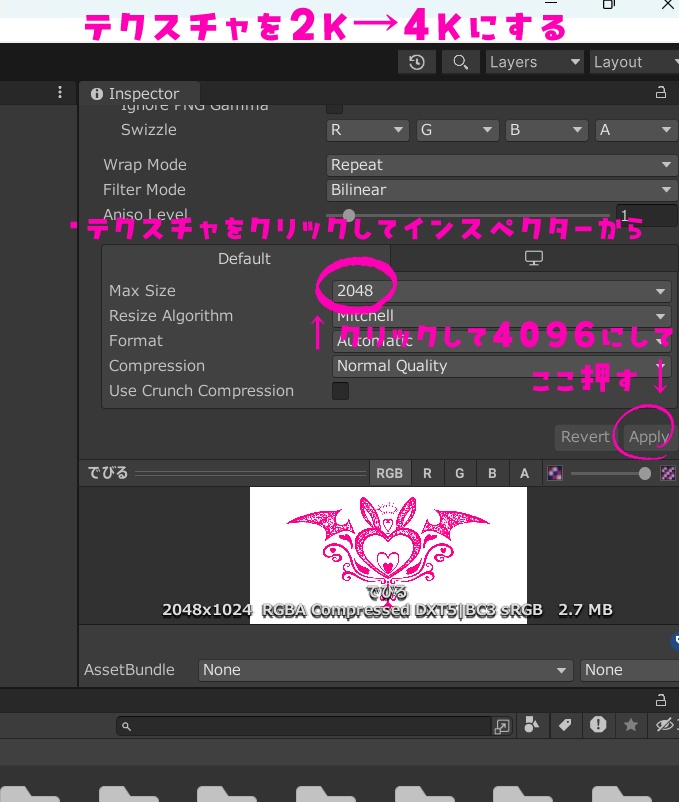
Task: Click the pink texture preview thumbnail
Action: point(388,555)
